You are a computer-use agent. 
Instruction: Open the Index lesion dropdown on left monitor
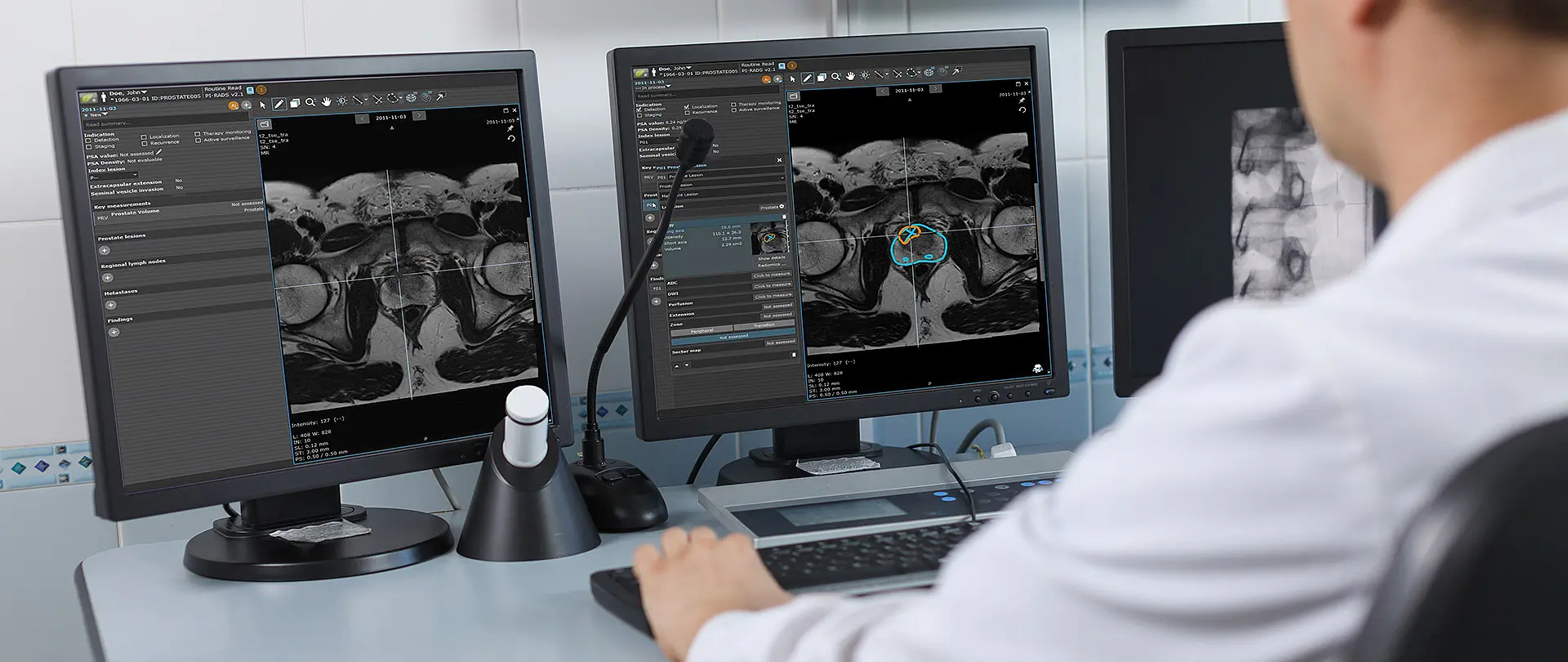point(113,177)
